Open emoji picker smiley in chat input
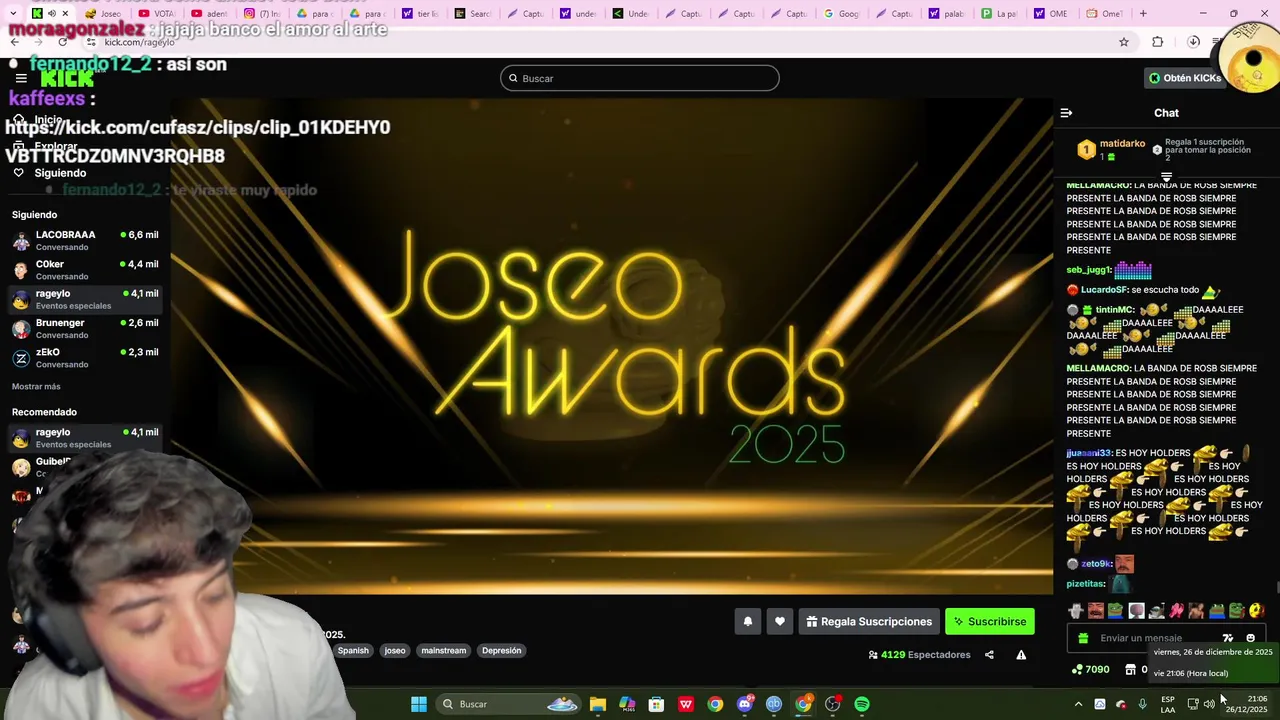 pyautogui.click(x=1250, y=638)
